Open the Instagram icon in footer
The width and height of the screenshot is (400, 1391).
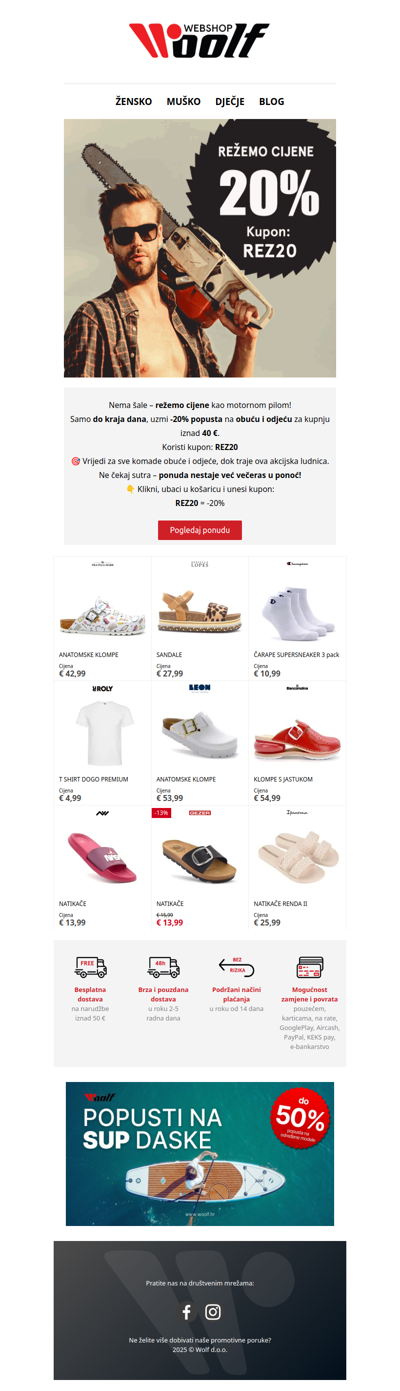(213, 1311)
